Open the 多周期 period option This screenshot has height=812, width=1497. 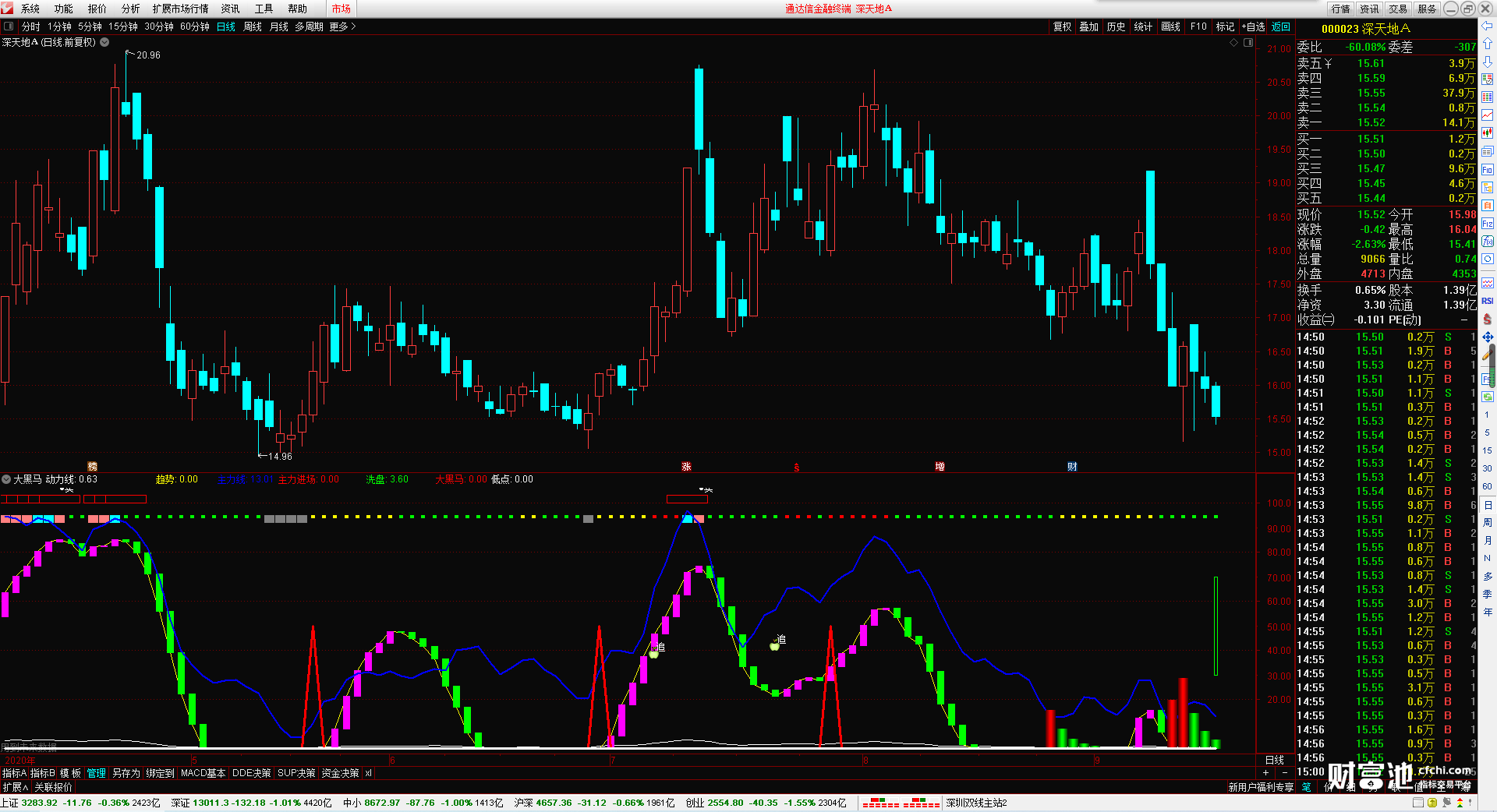(309, 26)
